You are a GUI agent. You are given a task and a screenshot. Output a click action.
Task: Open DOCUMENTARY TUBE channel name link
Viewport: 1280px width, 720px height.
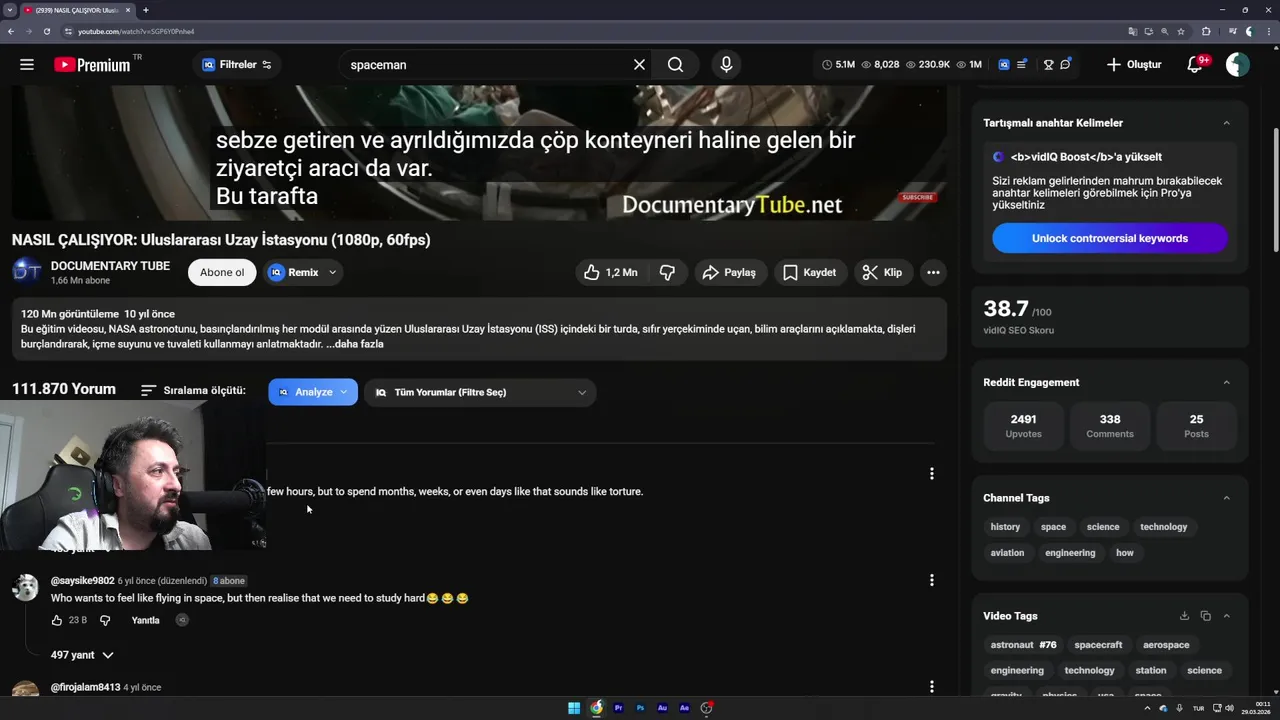(110, 266)
